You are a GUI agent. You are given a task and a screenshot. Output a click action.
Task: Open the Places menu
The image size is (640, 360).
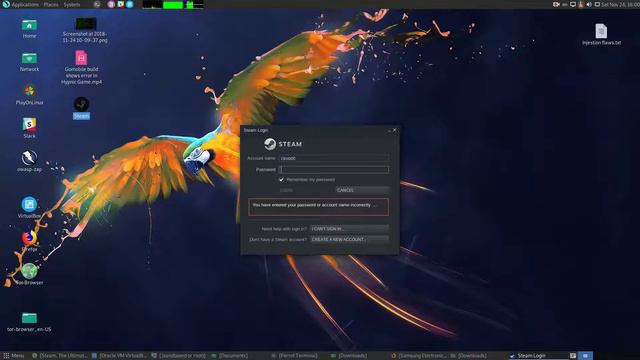[x=51, y=4]
